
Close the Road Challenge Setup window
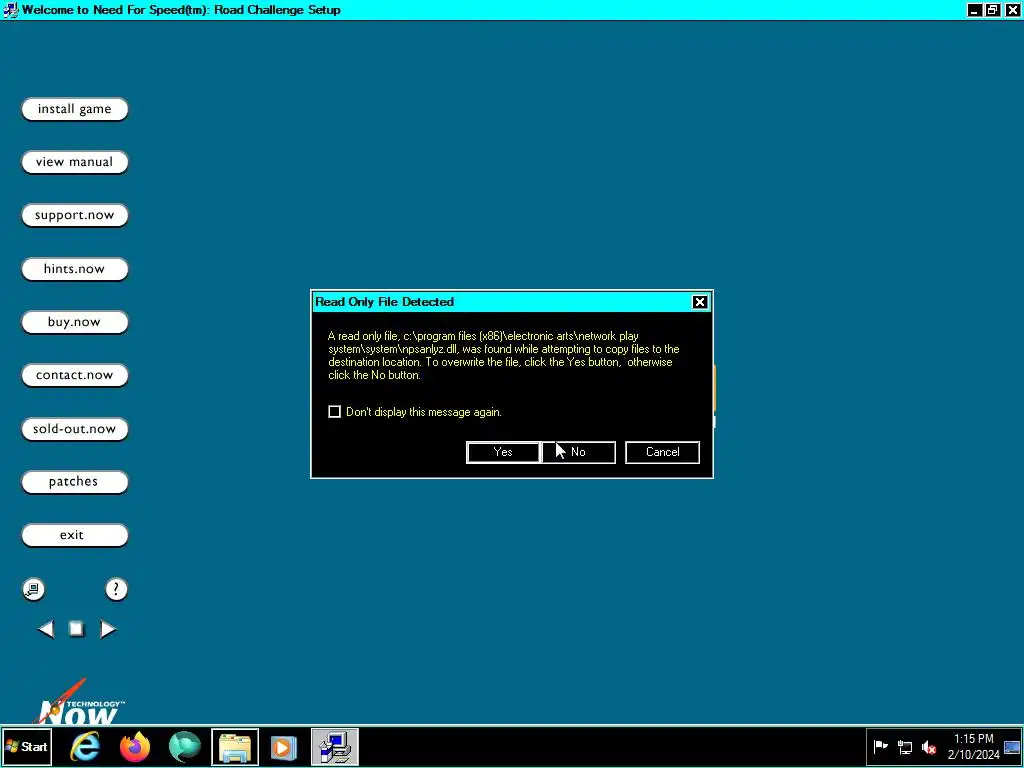pyautogui.click(x=1012, y=10)
